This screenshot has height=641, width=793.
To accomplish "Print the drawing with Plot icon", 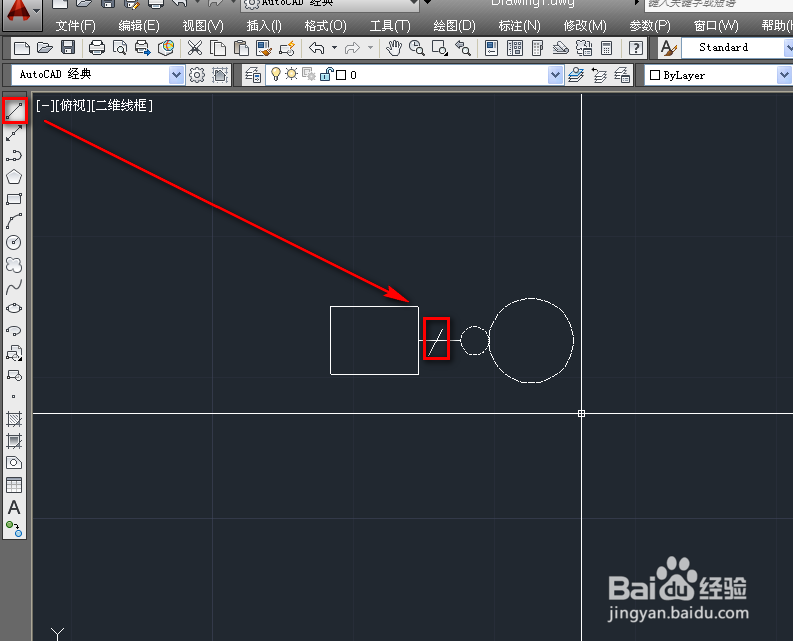I will click(97, 49).
